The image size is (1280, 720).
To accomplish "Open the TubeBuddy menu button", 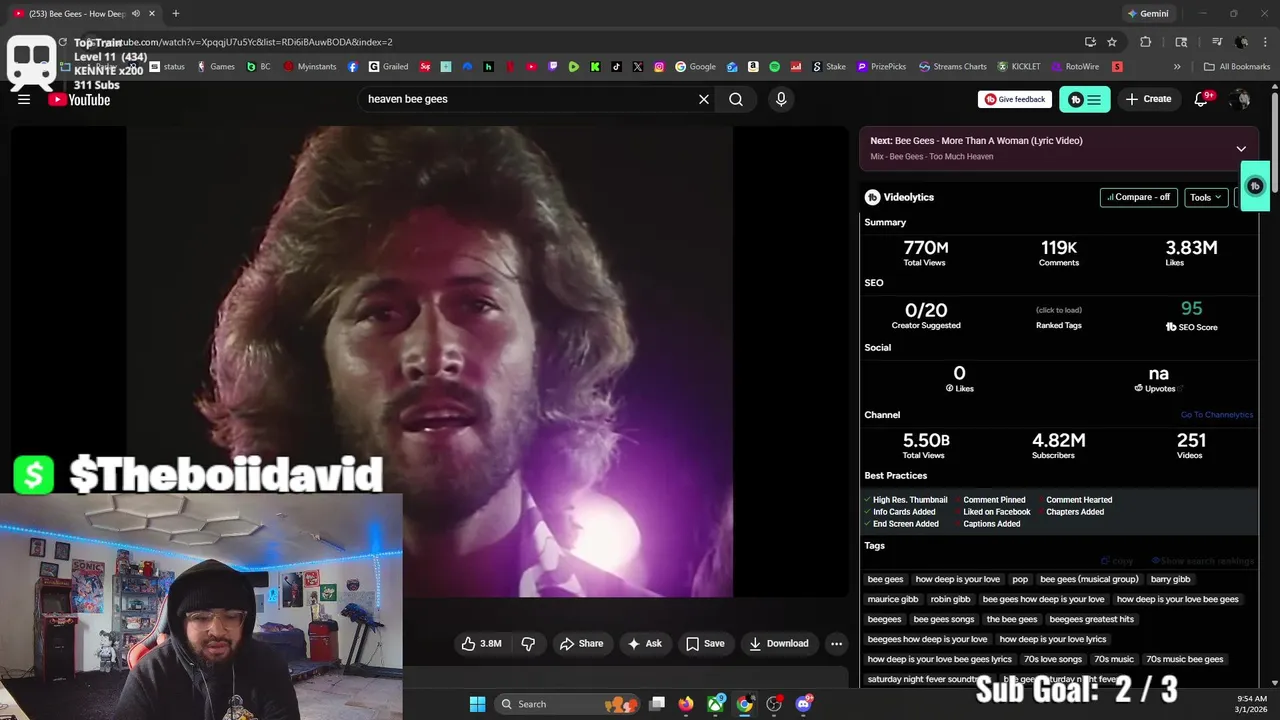I will pos(1085,99).
